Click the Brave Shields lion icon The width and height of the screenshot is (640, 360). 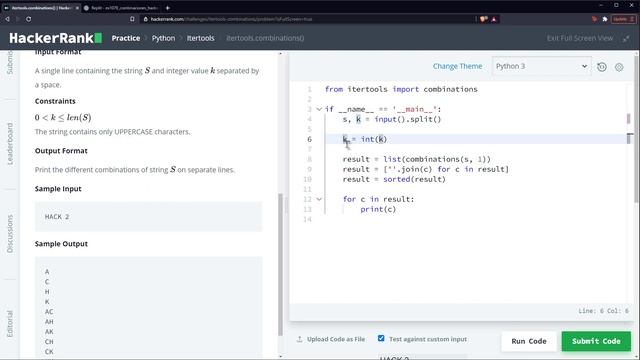(x=484, y=19)
